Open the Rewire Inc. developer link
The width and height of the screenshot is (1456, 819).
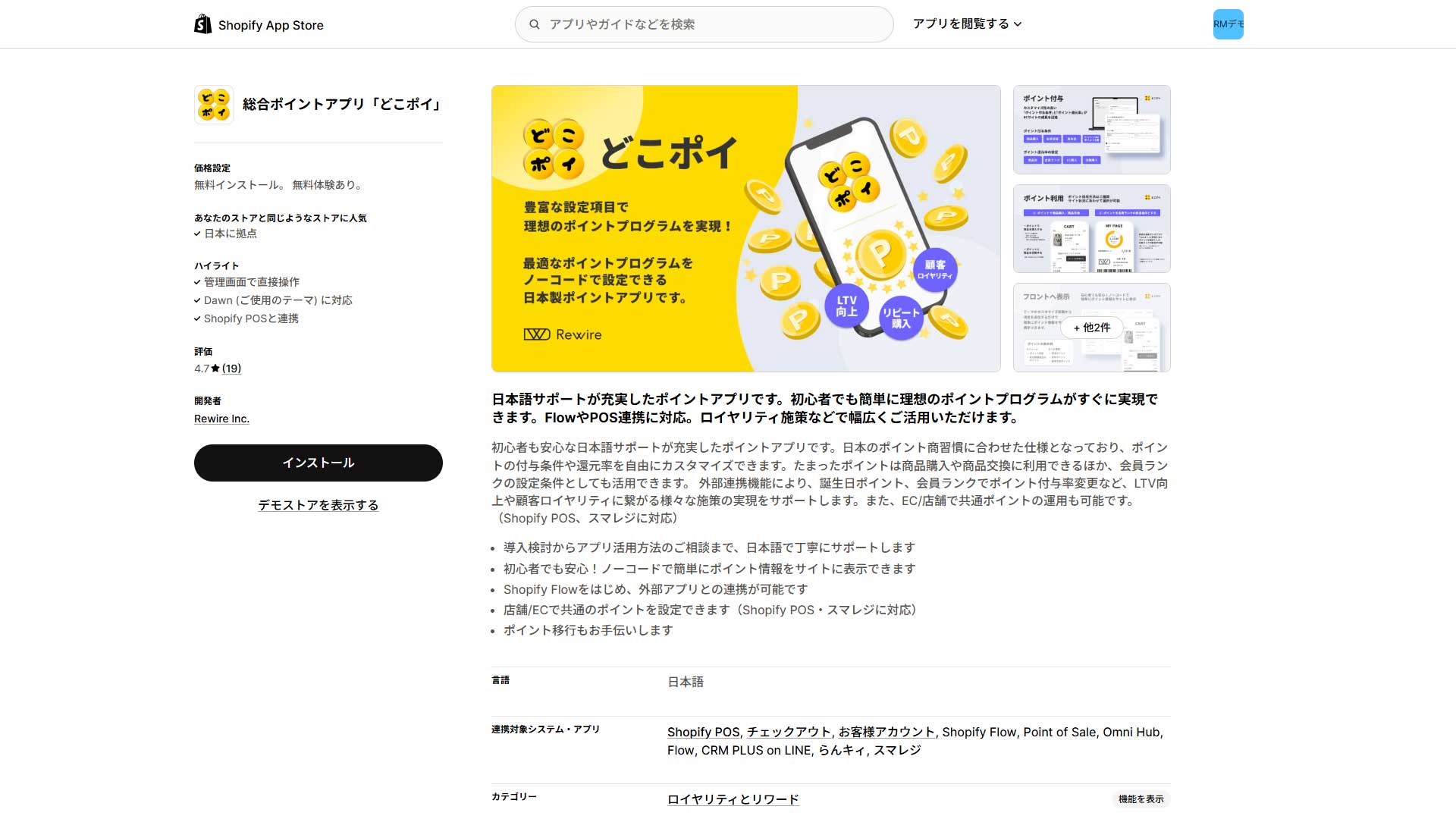click(221, 419)
